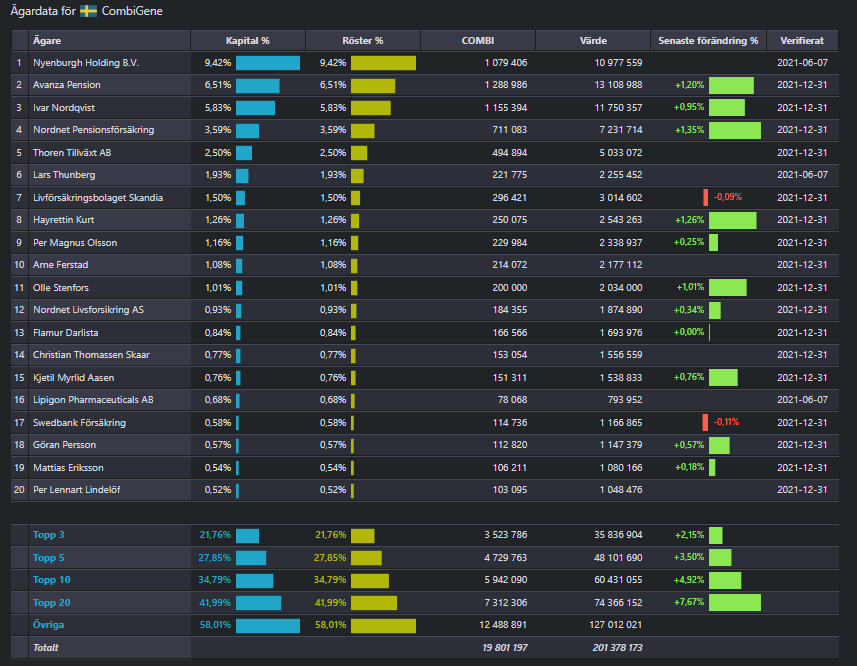Click on Thoren Tillväxt AB
857x666 pixels.
[72, 152]
